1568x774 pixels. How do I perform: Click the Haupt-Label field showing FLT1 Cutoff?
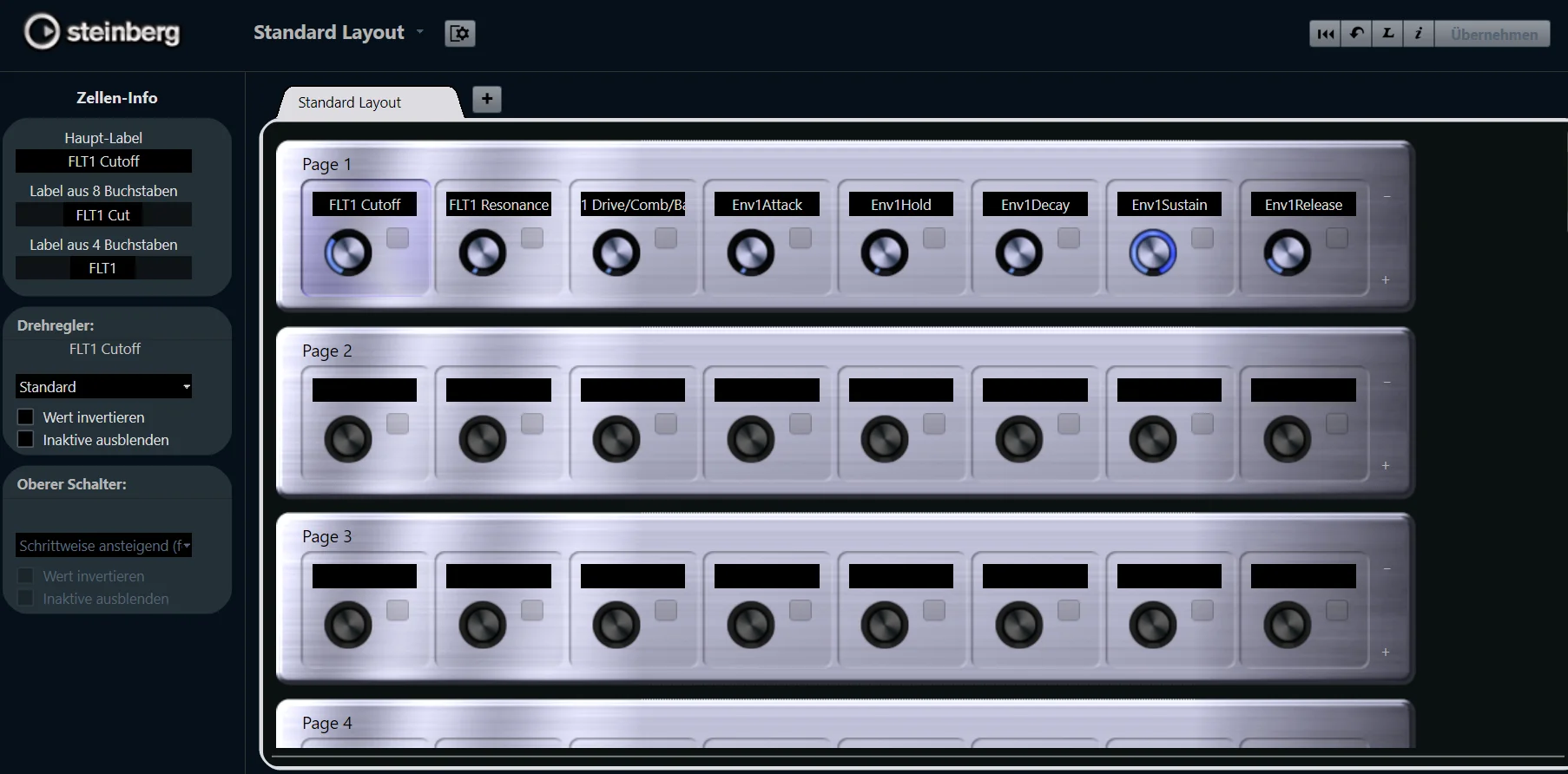(x=104, y=161)
